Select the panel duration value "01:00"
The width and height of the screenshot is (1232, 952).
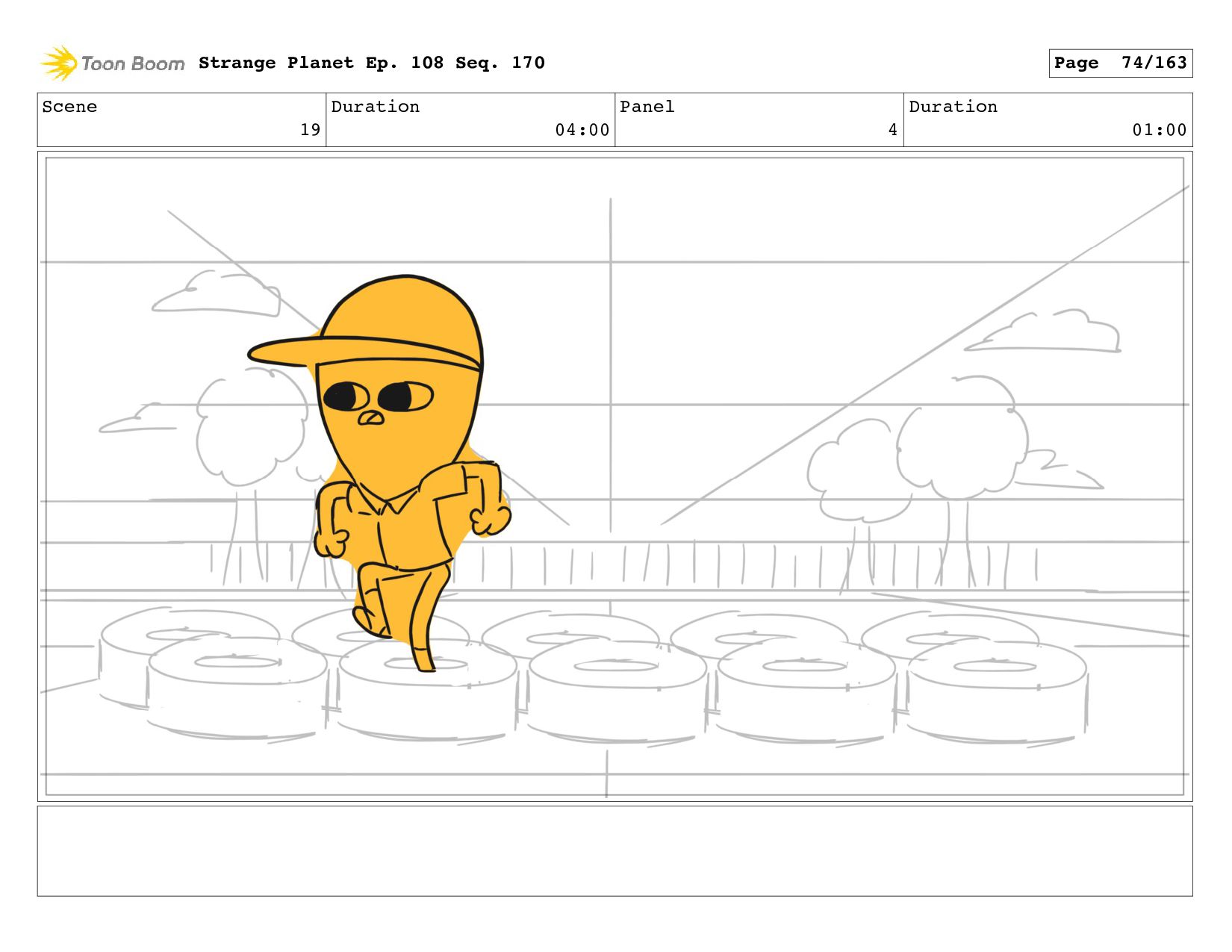coord(1160,130)
